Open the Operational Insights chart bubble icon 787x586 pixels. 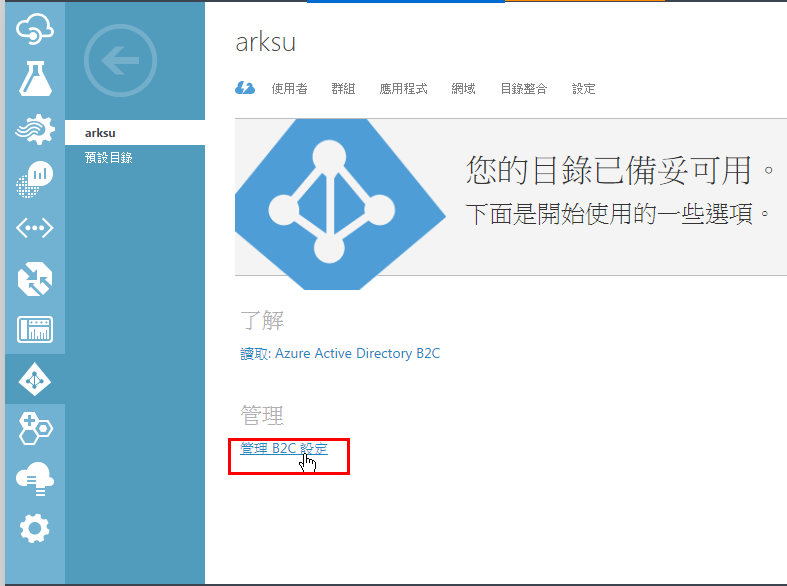(35, 179)
